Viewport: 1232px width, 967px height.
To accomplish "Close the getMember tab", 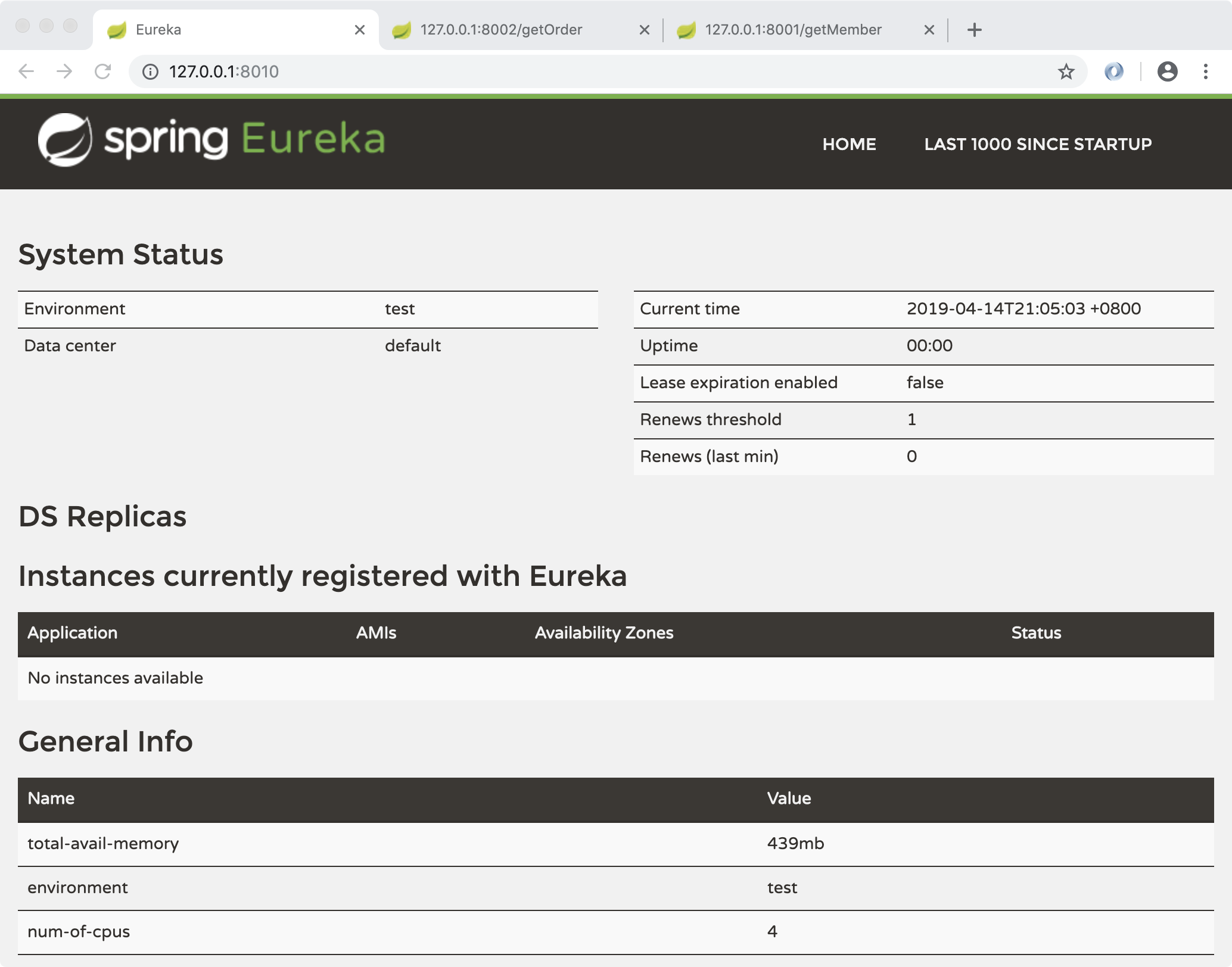I will coord(929,30).
